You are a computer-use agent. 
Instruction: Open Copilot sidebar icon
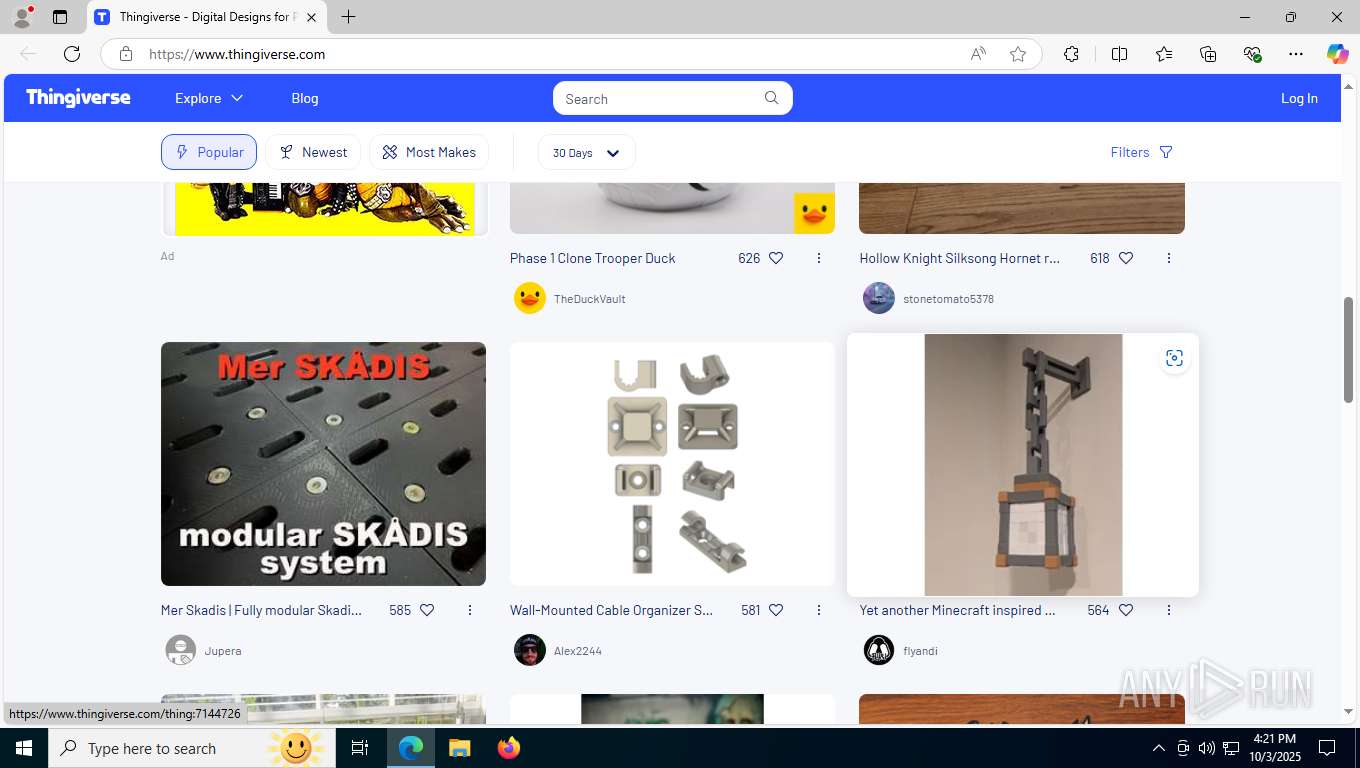1338,54
